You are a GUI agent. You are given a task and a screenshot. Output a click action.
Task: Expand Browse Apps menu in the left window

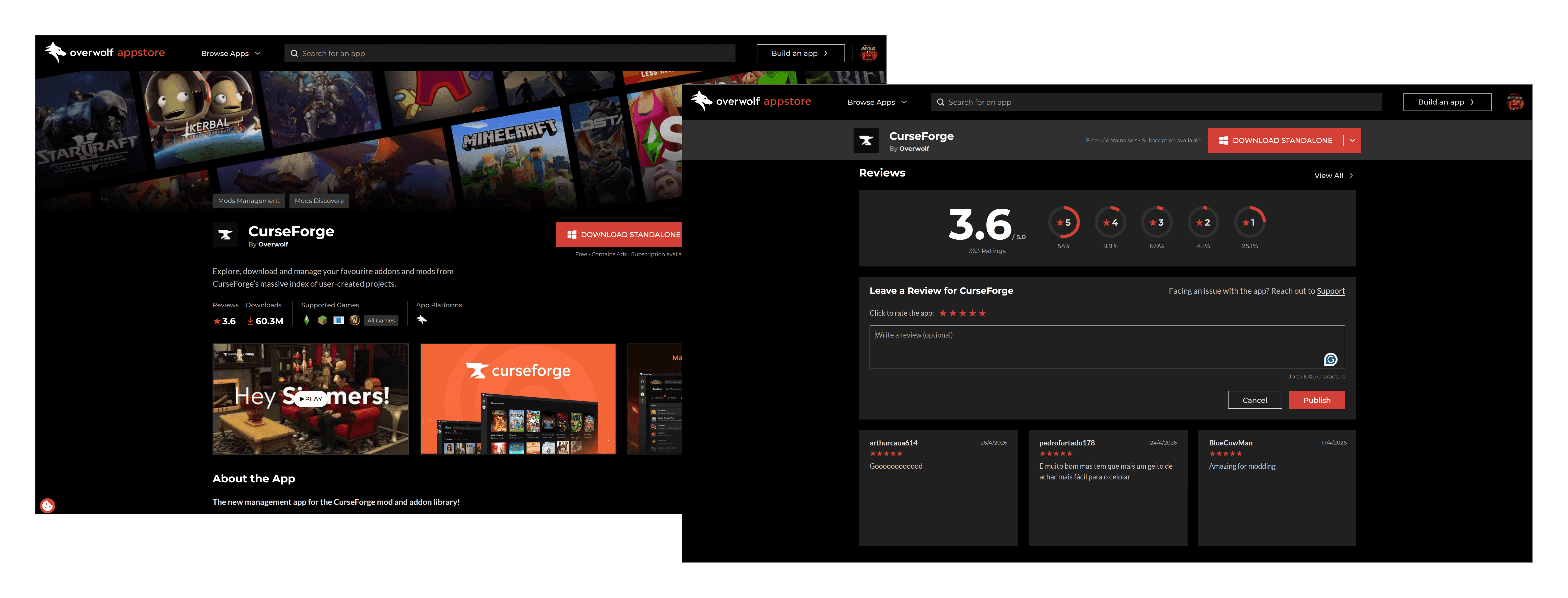[231, 54]
